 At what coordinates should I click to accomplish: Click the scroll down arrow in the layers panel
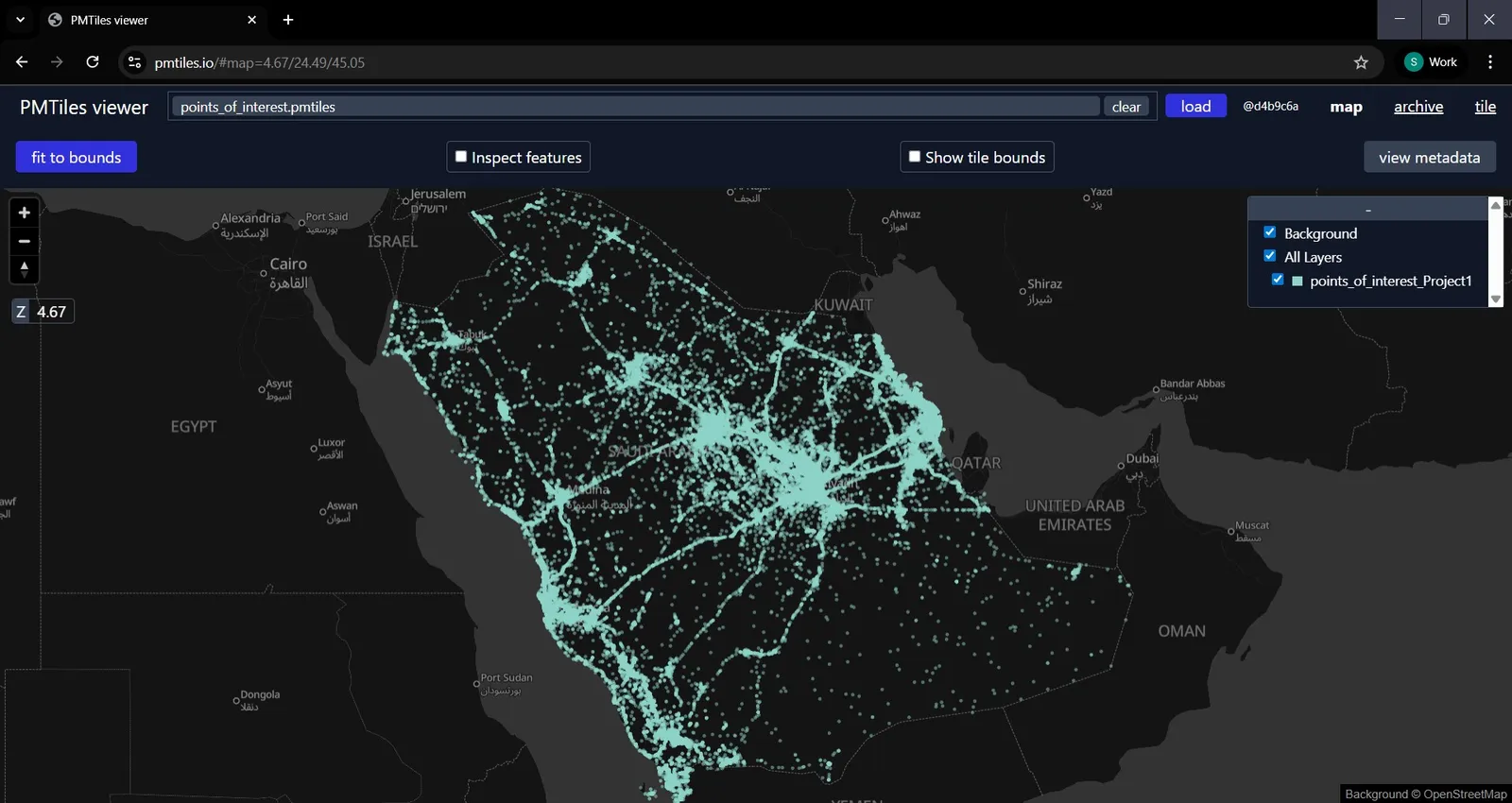coord(1496,299)
